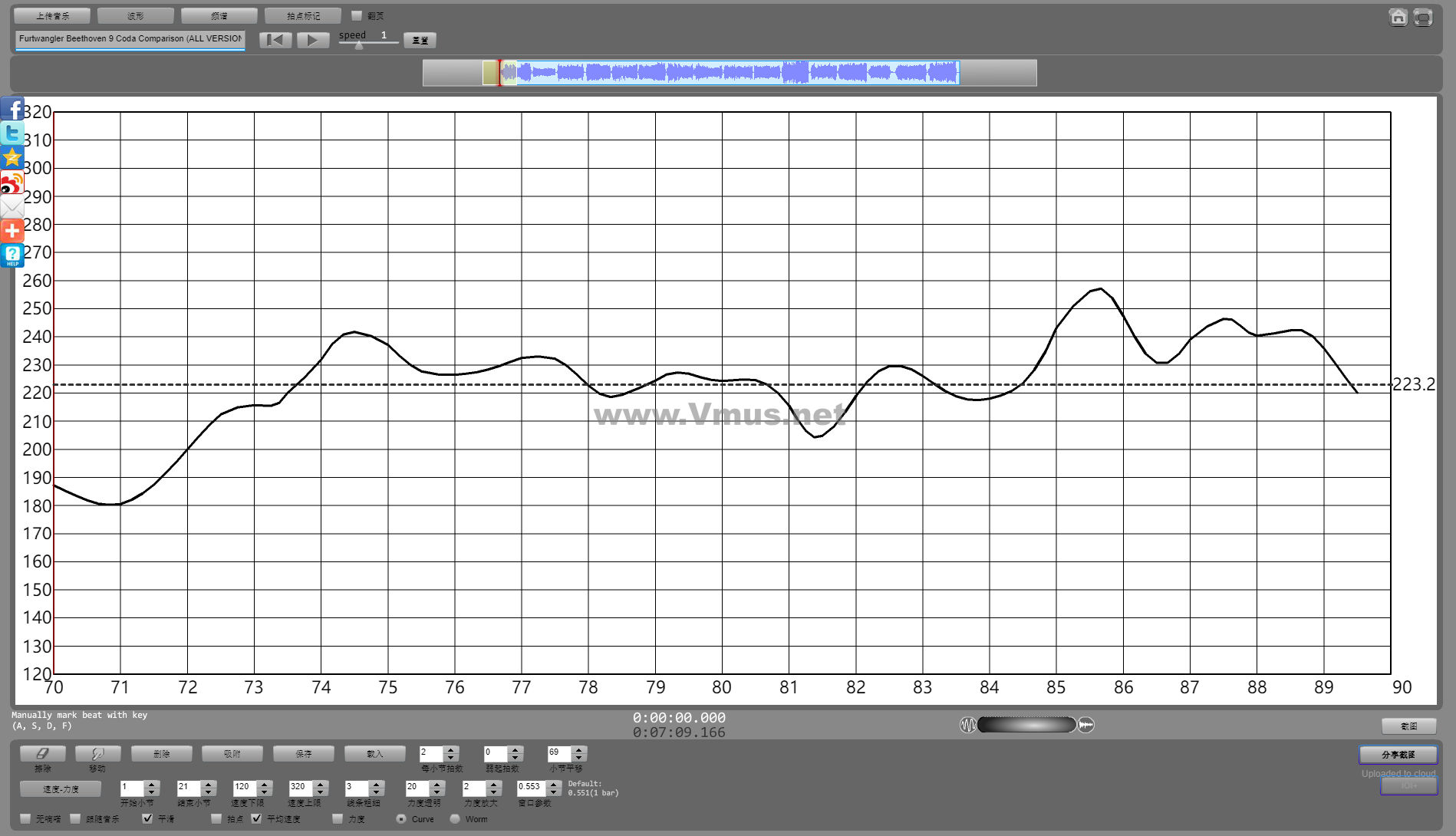The width and height of the screenshot is (1456, 836).
Task: Increase the 结束小节 end bar value
Action: [x=208, y=784]
